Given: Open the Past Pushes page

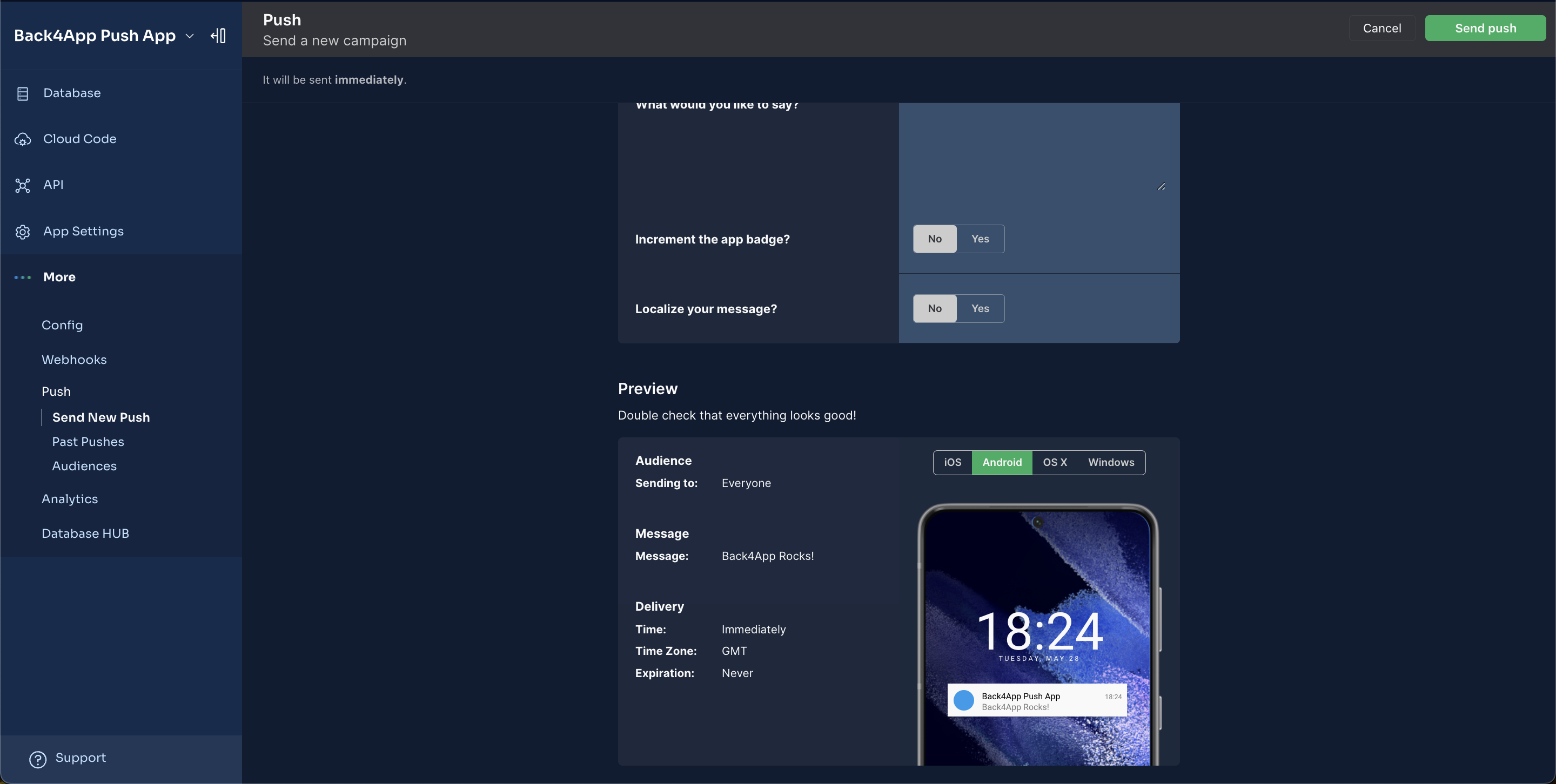Looking at the screenshot, I should tap(88, 441).
